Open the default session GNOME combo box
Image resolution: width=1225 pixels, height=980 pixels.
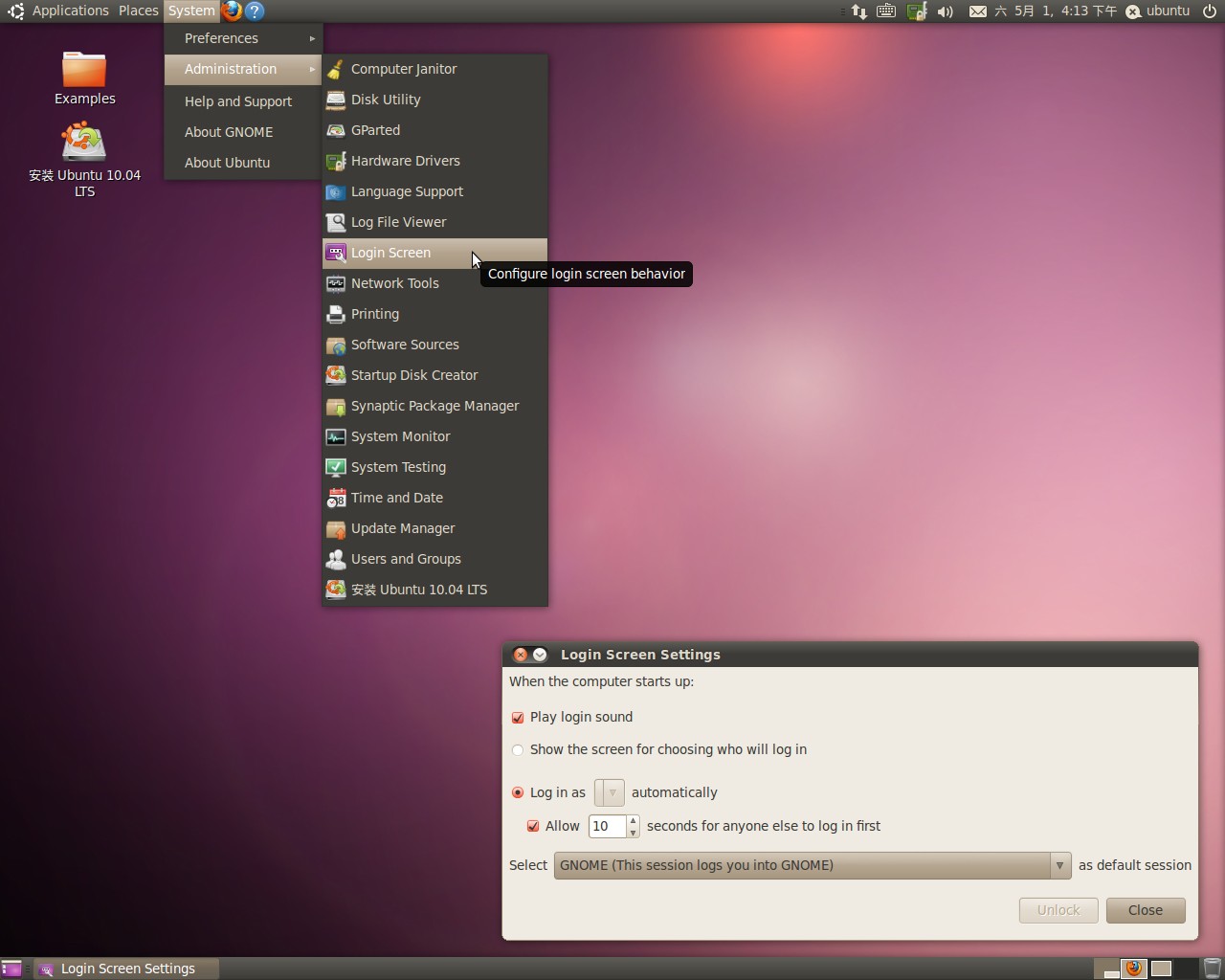coord(812,865)
